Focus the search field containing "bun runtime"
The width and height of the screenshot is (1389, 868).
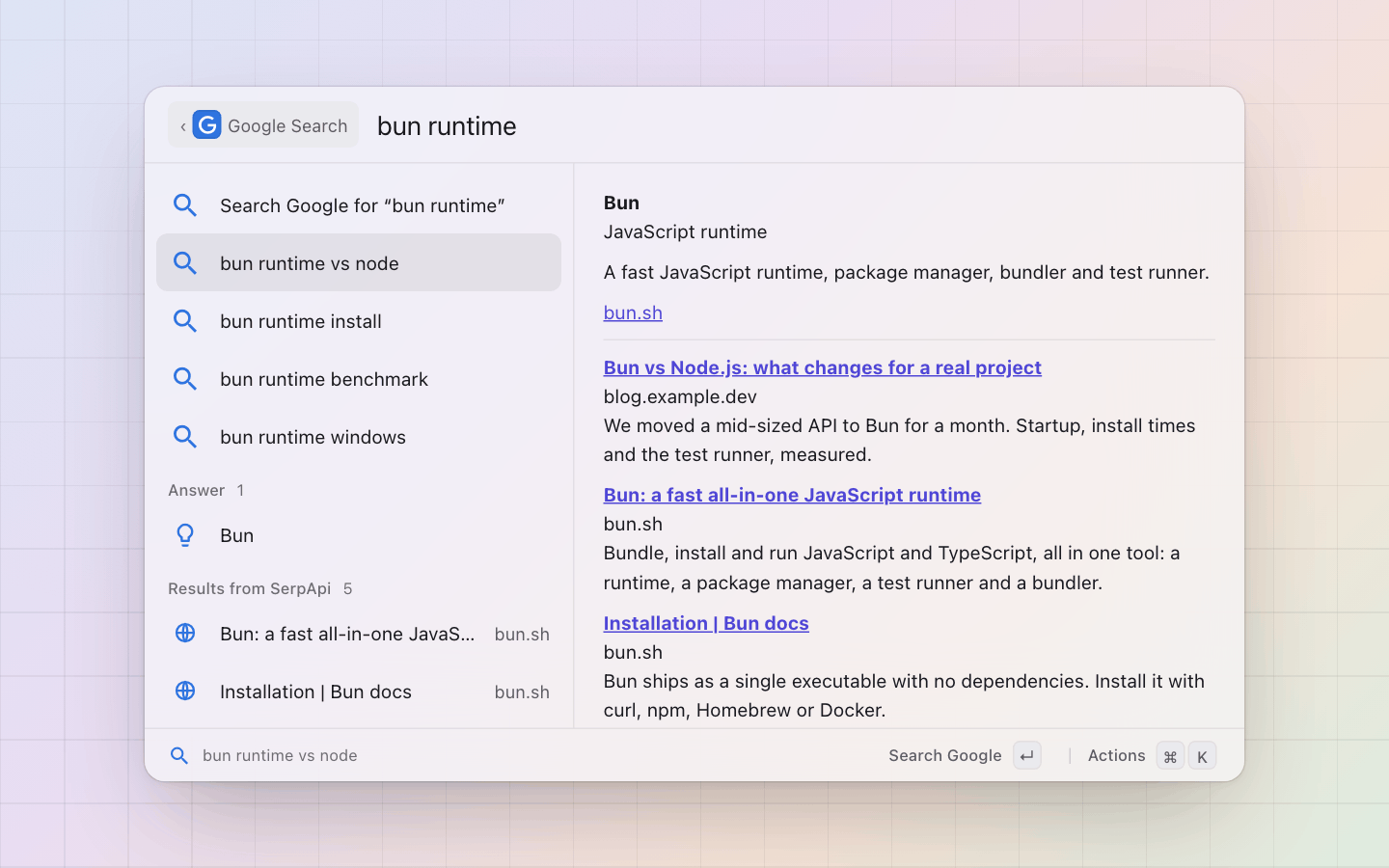pos(801,125)
